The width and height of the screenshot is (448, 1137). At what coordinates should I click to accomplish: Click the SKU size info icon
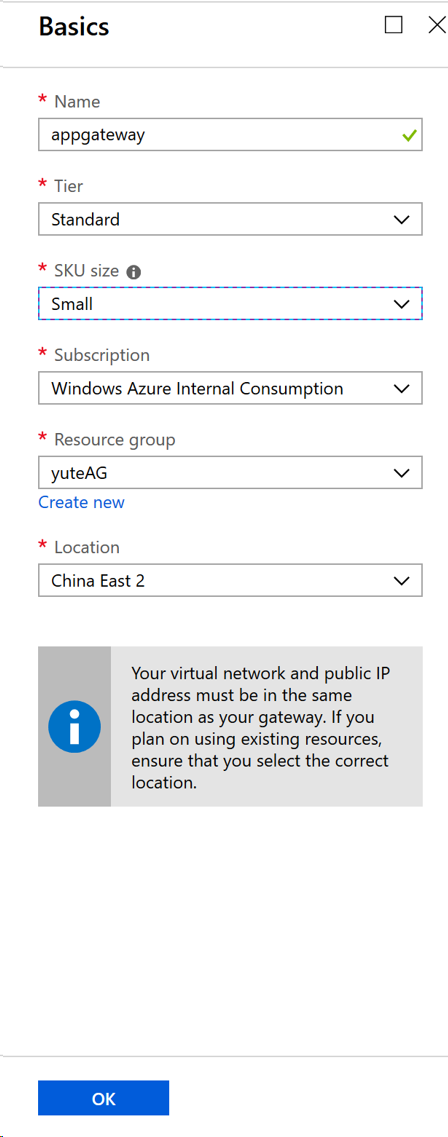pyautogui.click(x=133, y=273)
